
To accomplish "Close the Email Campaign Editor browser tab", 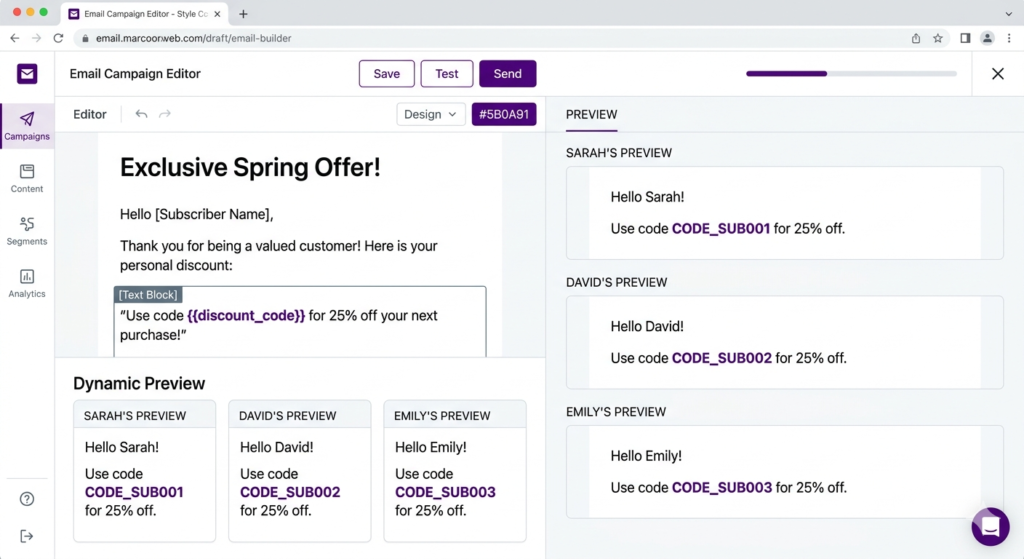I will tap(217, 14).
